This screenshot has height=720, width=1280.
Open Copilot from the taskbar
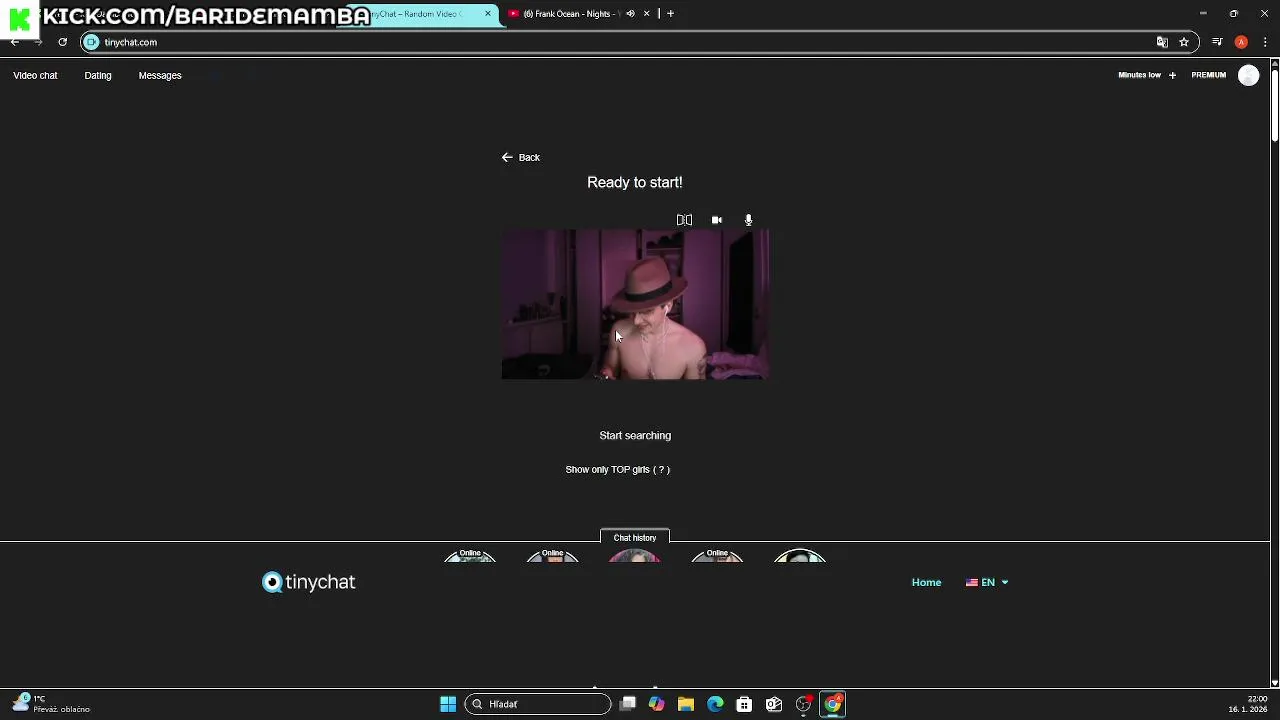click(656, 704)
